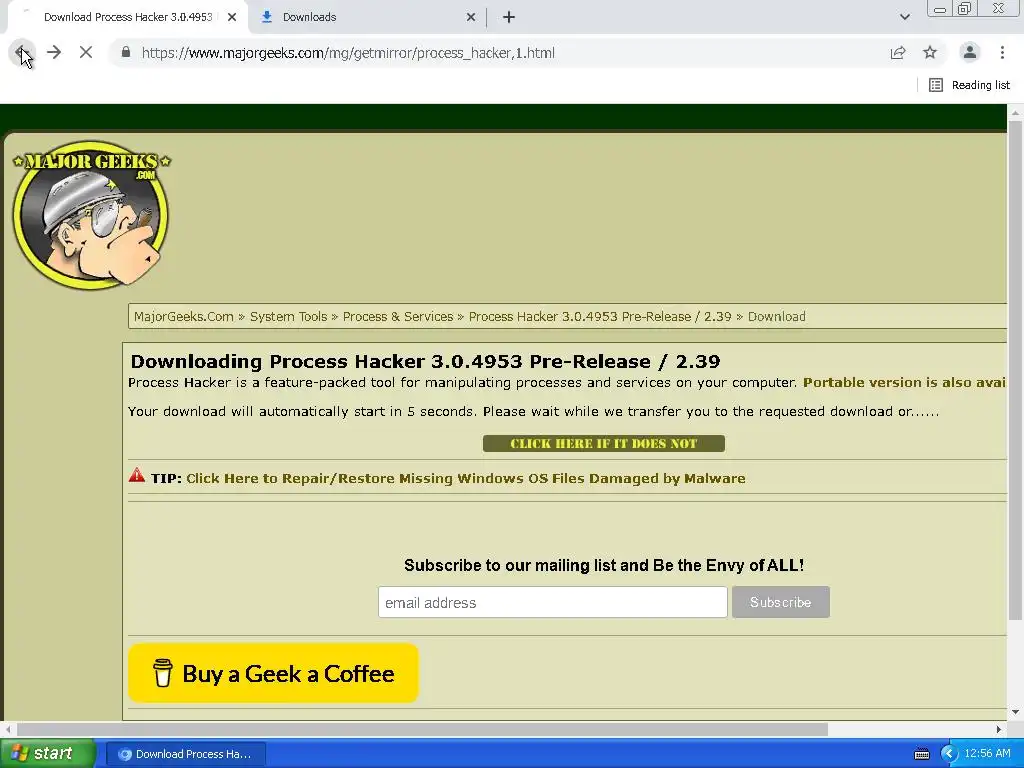The width and height of the screenshot is (1024, 768).
Task: Click the scroll up arrow
Action: tap(1015, 113)
